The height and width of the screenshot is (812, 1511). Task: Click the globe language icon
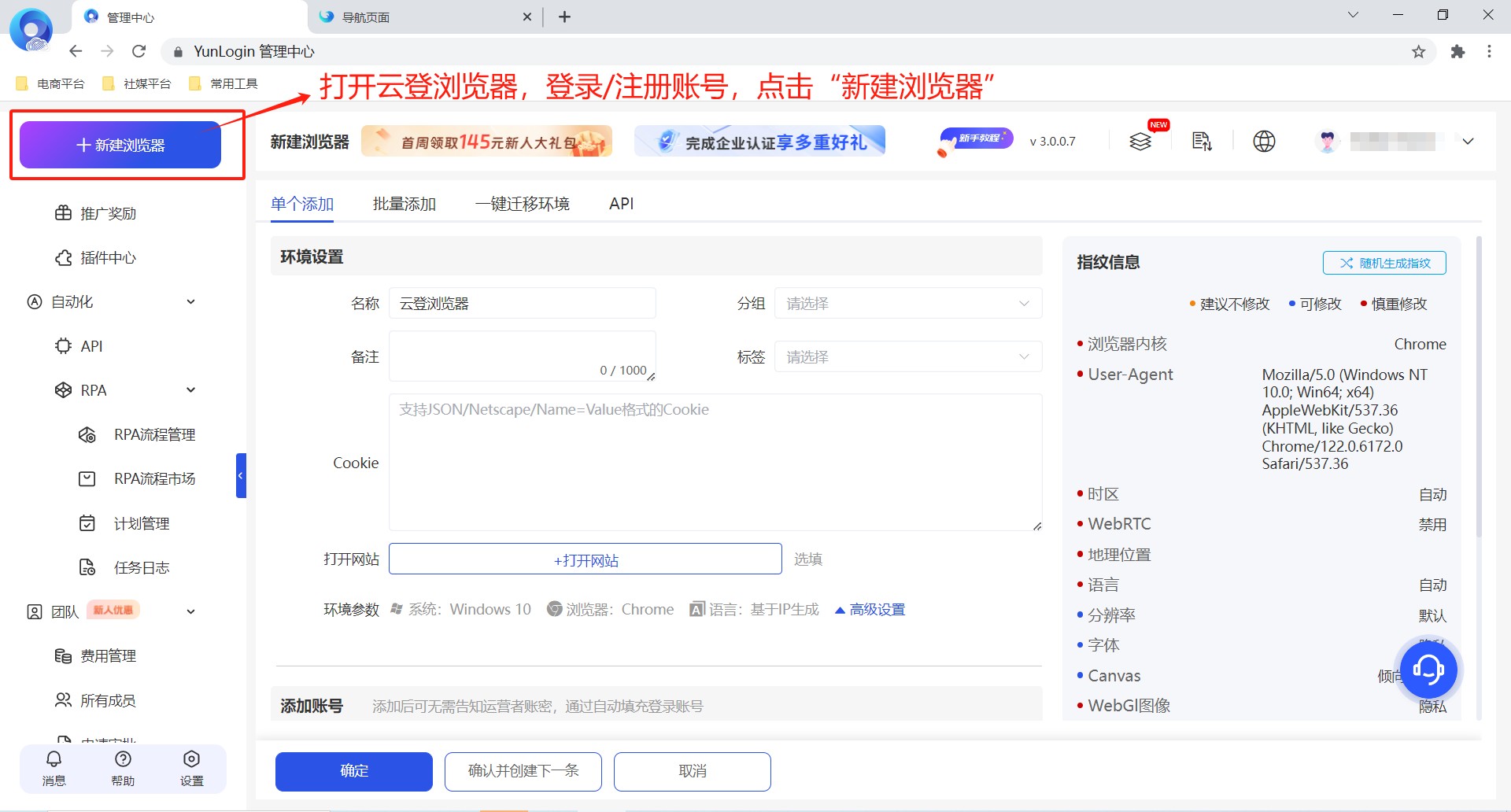[x=1263, y=141]
